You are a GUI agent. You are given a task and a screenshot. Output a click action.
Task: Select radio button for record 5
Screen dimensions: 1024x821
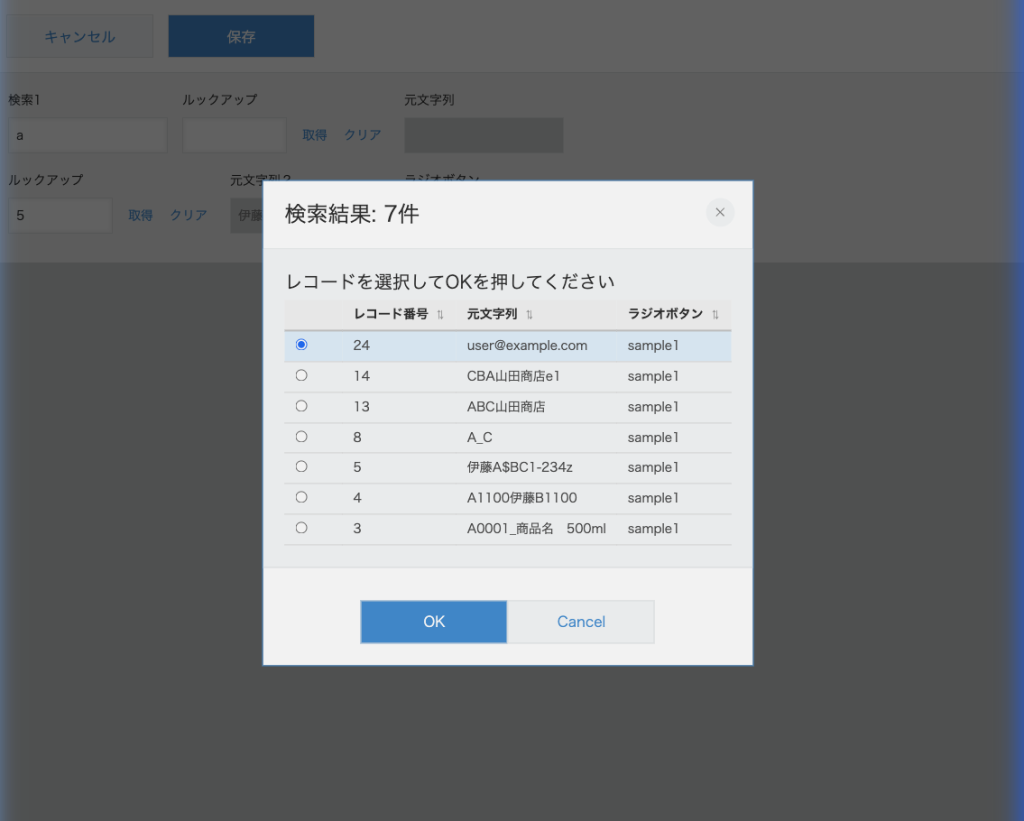pos(302,467)
